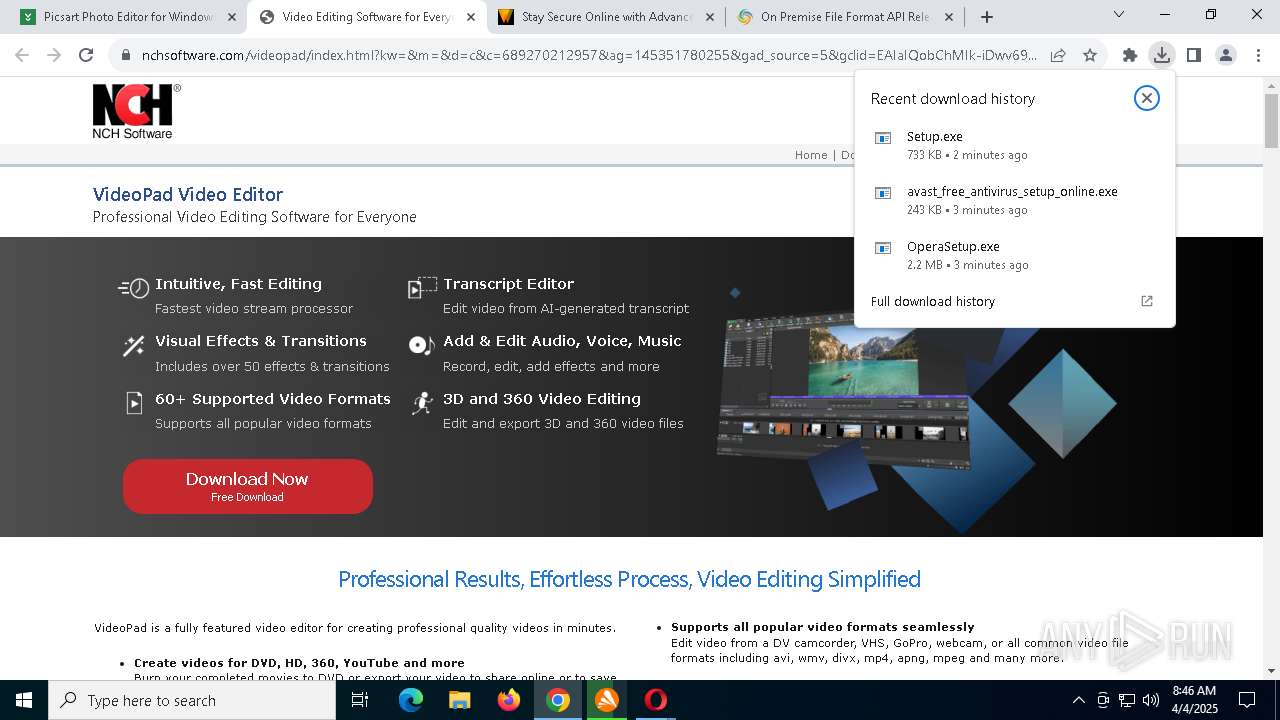Click the NCH Software logo

point(136,111)
